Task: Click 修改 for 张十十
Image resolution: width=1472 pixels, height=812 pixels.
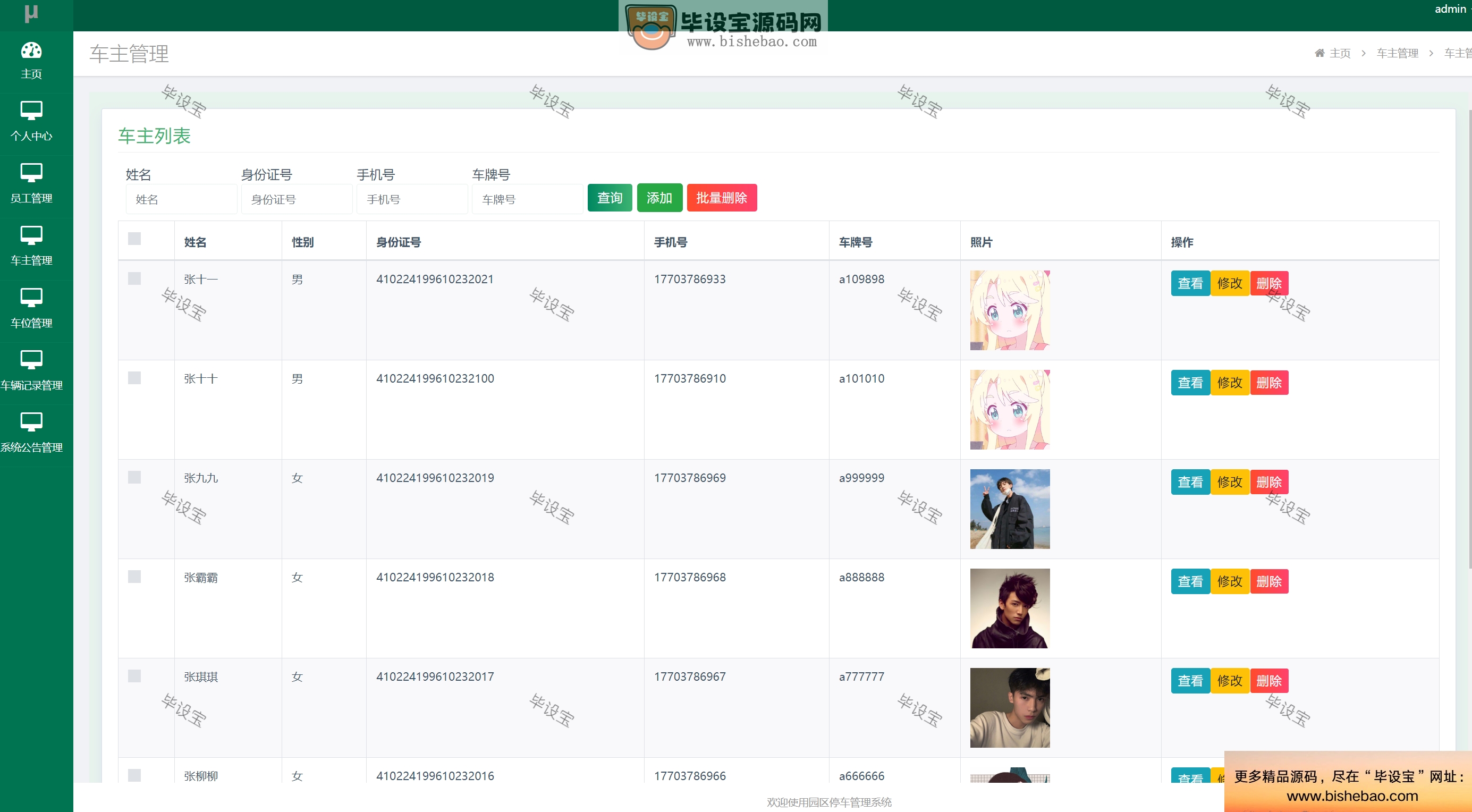Action: coord(1230,383)
